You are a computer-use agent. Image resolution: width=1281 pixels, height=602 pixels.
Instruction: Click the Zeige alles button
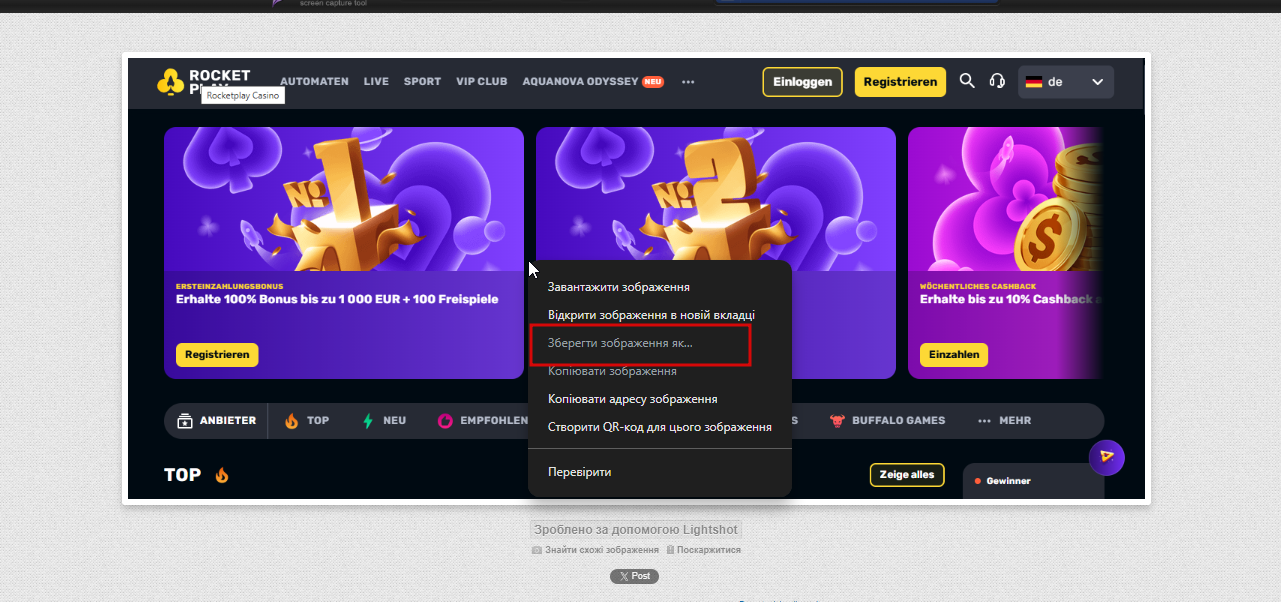907,475
